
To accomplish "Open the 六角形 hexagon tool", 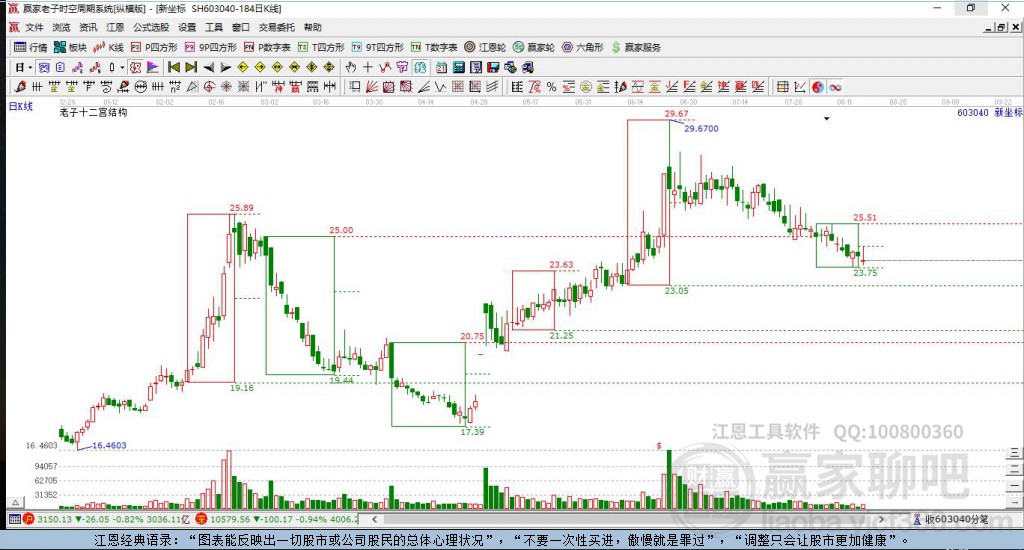I will tap(583, 47).
